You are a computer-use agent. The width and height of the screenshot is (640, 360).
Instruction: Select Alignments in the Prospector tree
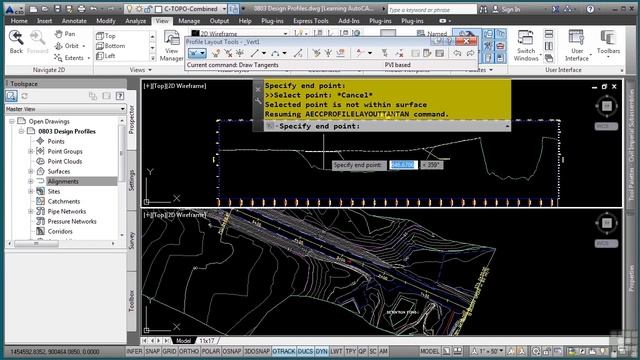(63, 181)
